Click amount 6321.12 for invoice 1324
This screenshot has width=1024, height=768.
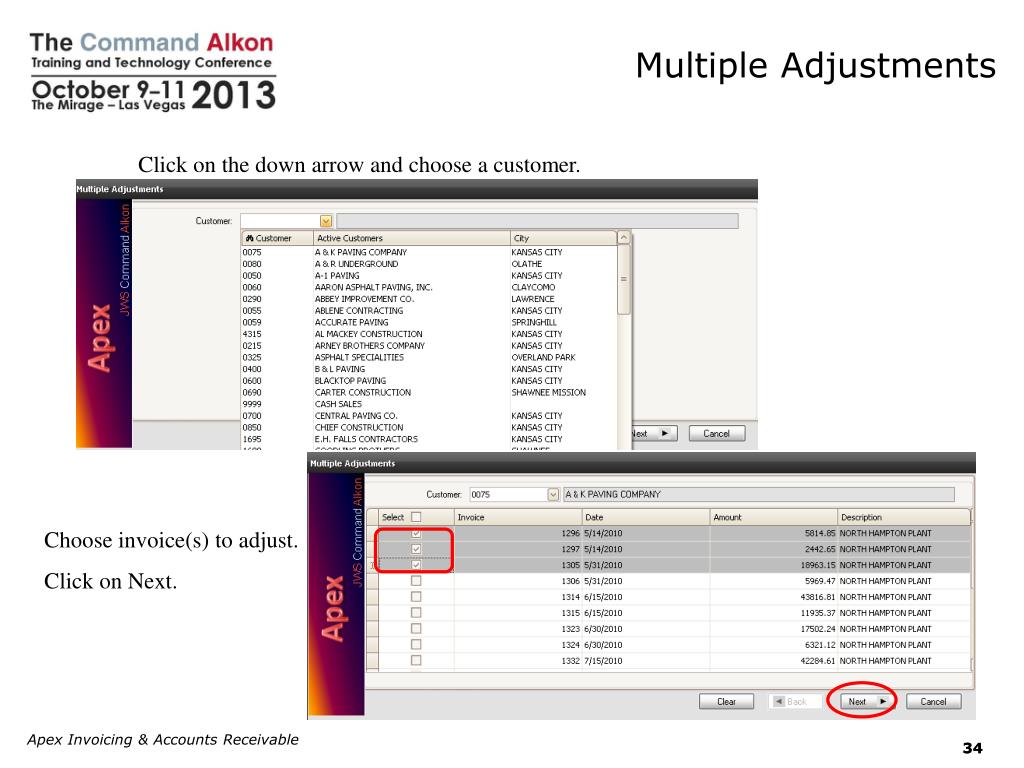820,645
